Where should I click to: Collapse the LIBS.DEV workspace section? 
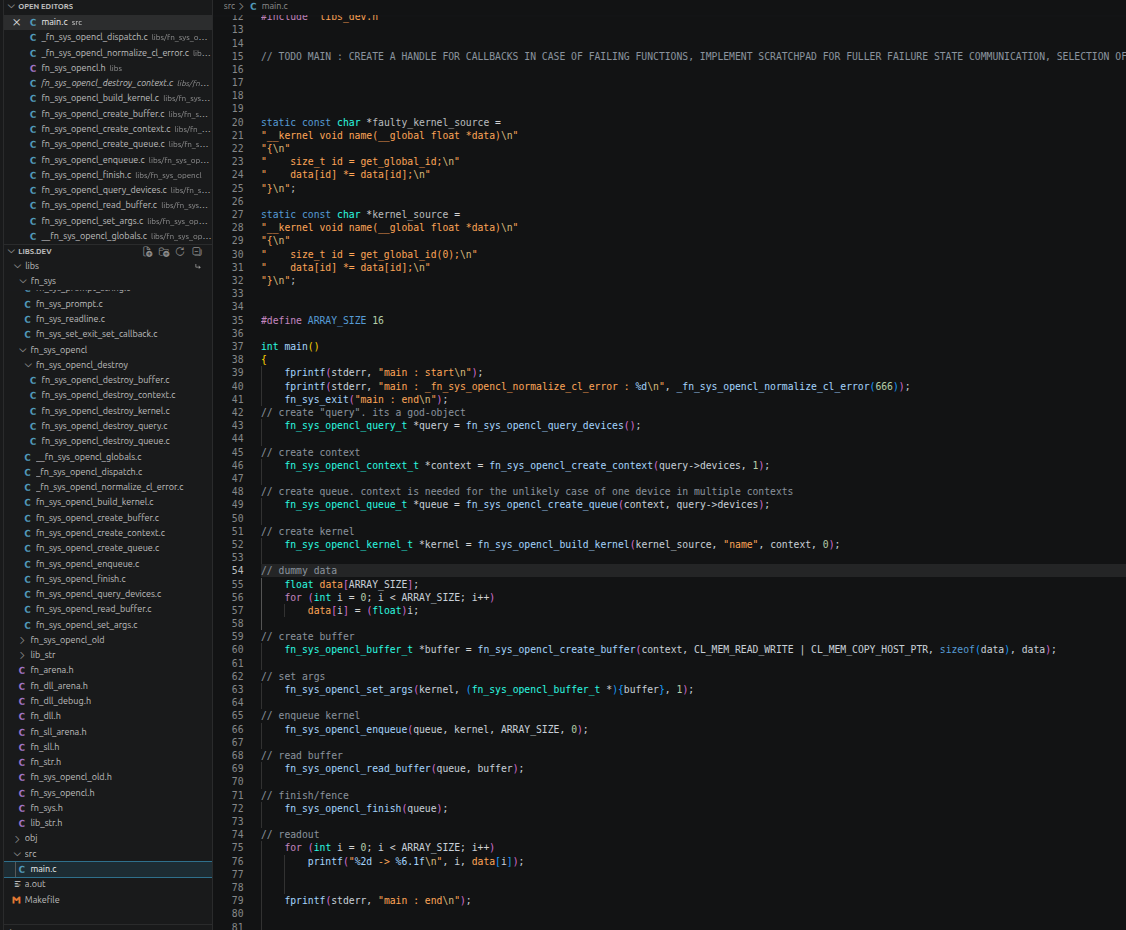11,251
